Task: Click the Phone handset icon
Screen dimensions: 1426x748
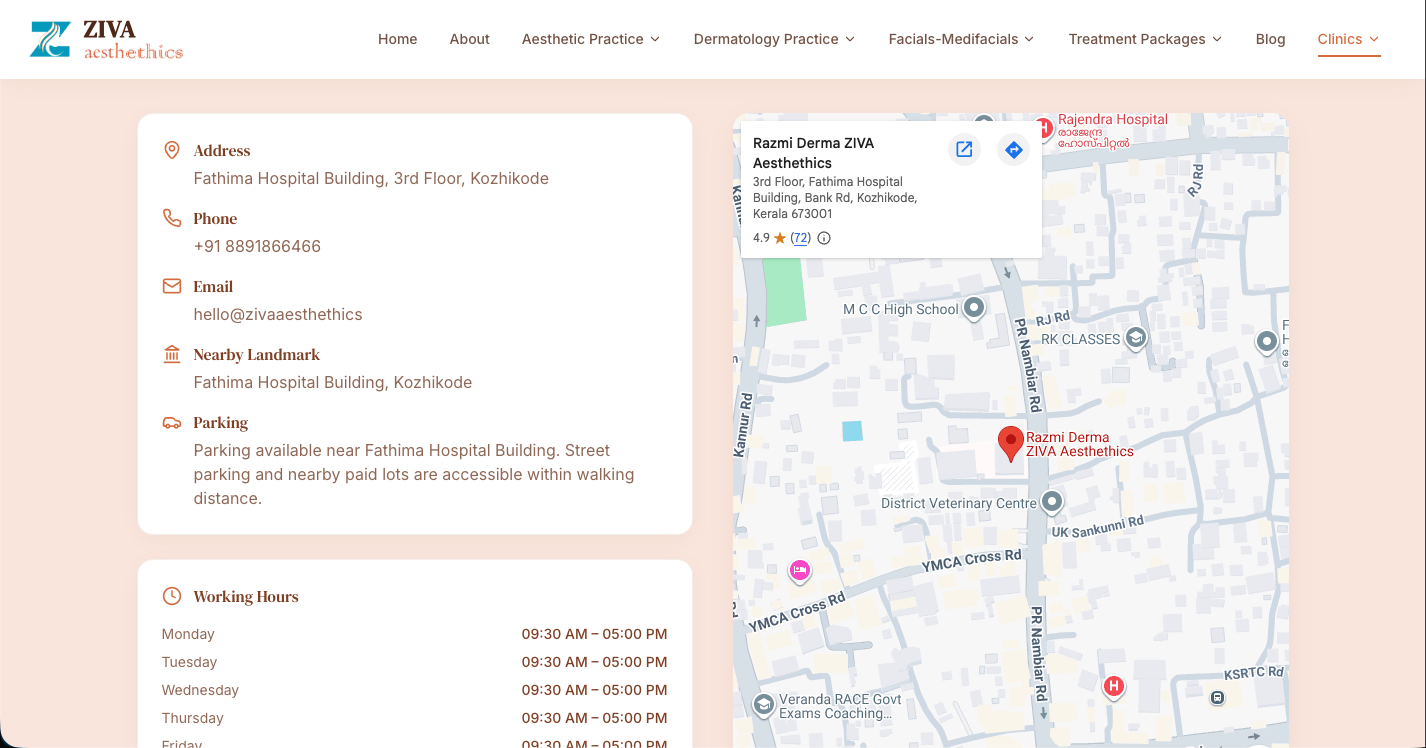Action: (x=172, y=218)
